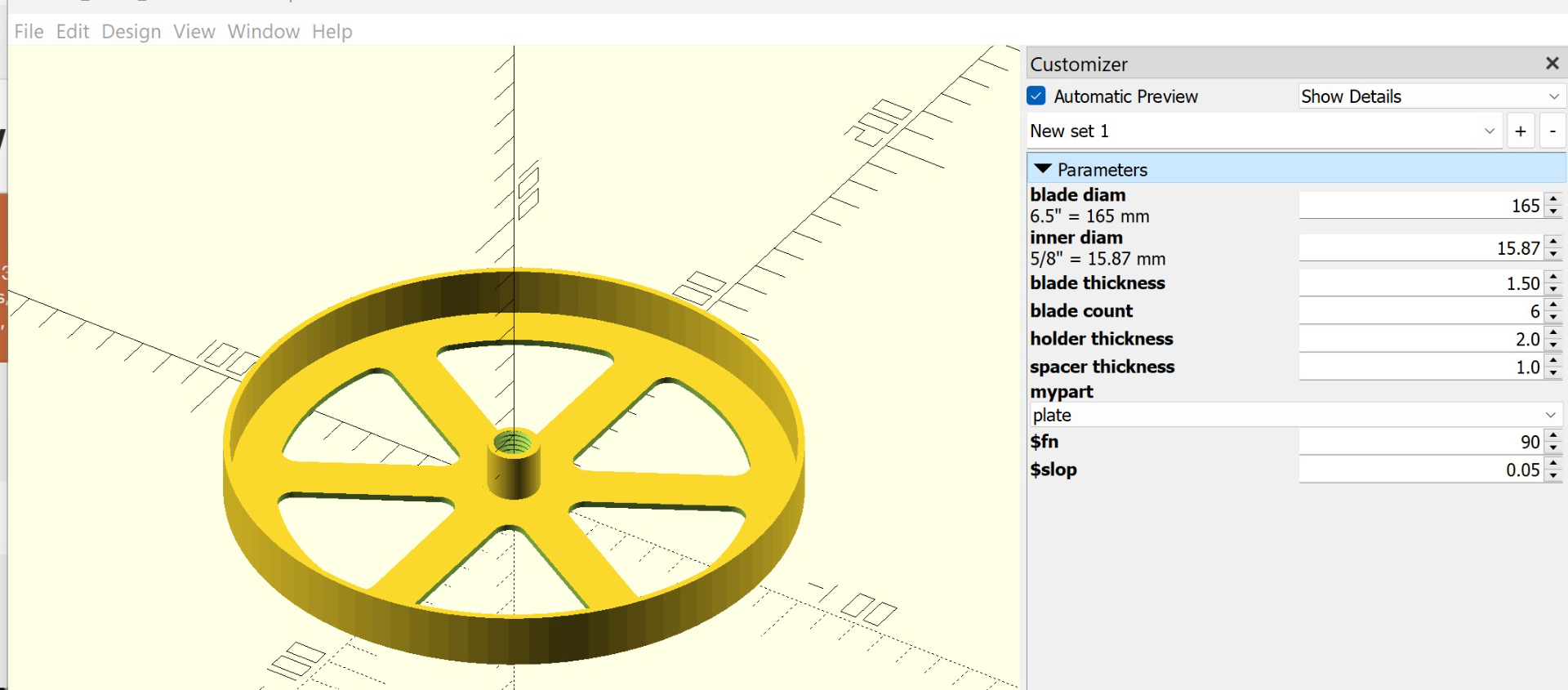Screen dimensions: 1568x690
Task: Decrease the inner diam value
Action: coord(1554,255)
